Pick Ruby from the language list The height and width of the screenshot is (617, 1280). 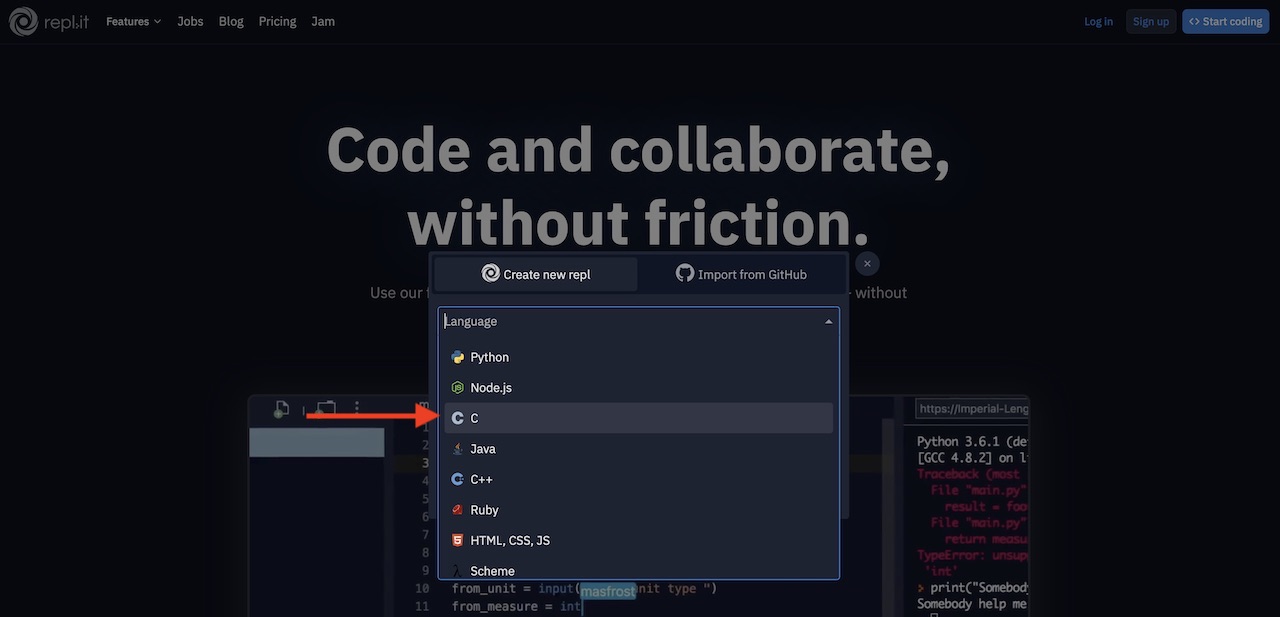[x=638, y=510]
